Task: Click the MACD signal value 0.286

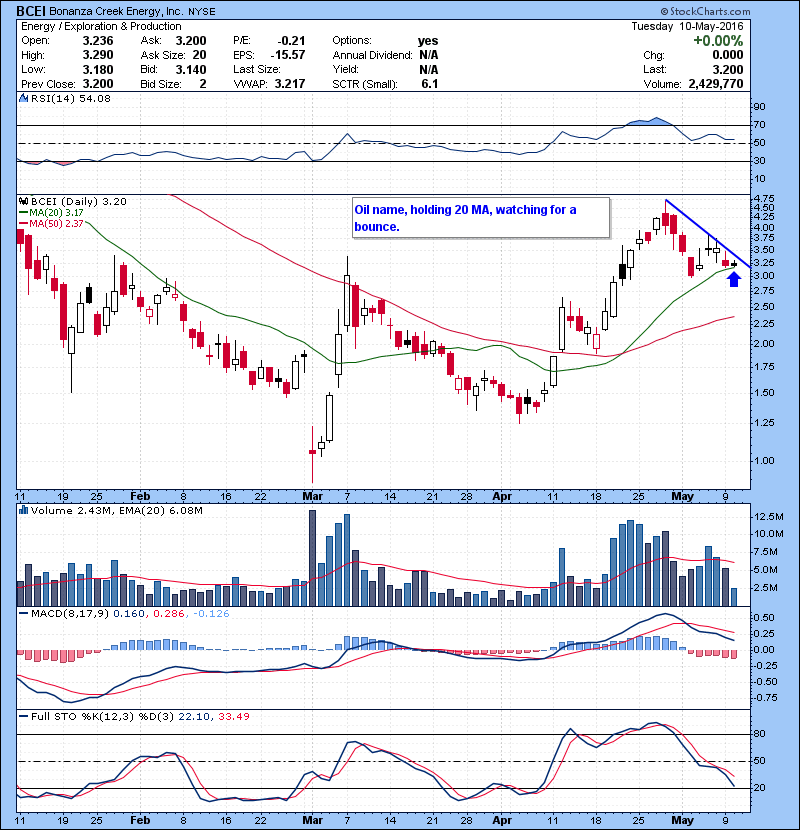Action: click(x=169, y=614)
